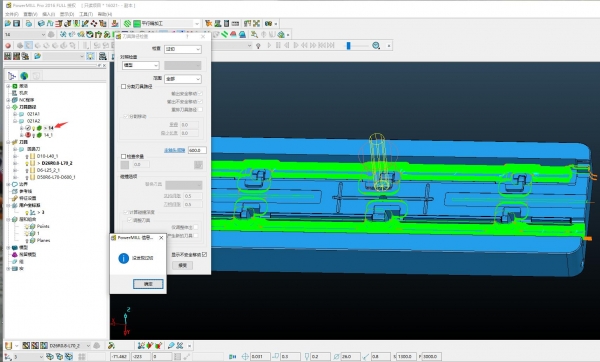Click the zoom magnifier icon beside slider
Image resolution: width=600 pixels, height=362 pixels.
376,46
